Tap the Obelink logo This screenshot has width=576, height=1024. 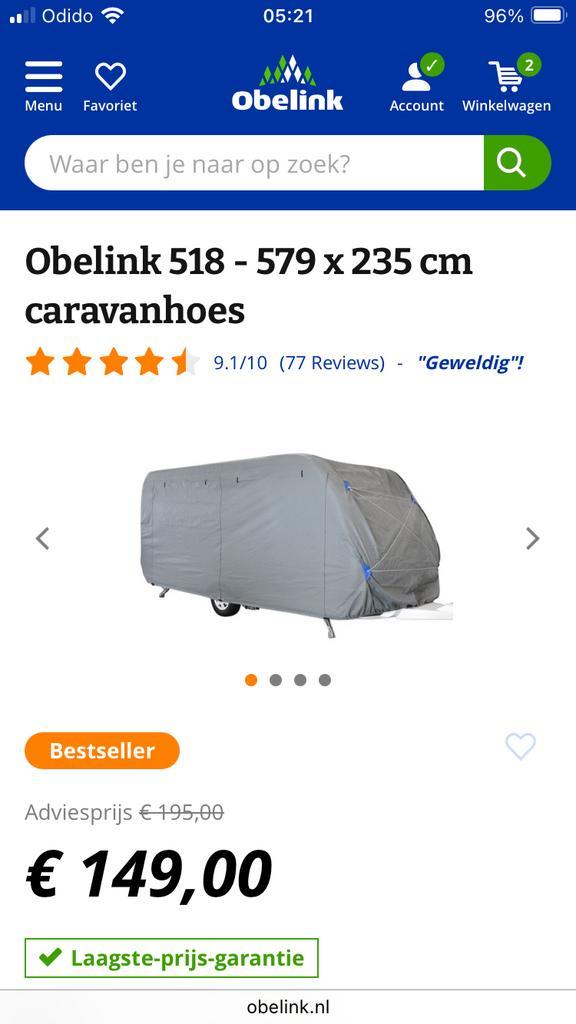coord(287,83)
